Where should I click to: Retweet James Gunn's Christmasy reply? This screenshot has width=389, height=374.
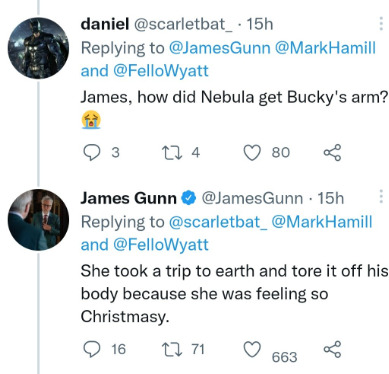point(171,349)
